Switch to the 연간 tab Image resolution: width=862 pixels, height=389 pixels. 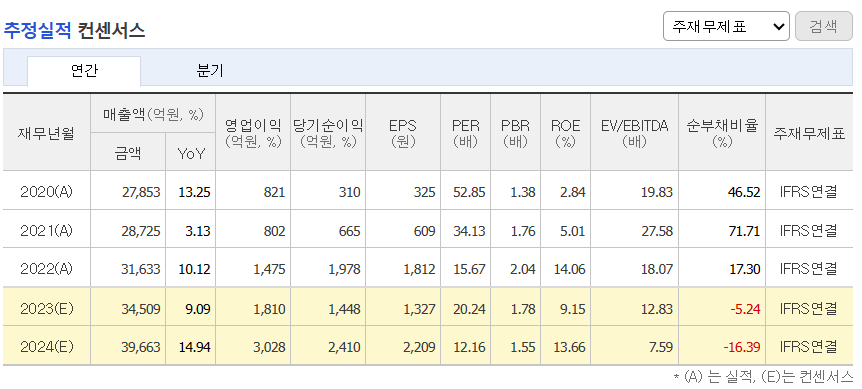(84, 71)
